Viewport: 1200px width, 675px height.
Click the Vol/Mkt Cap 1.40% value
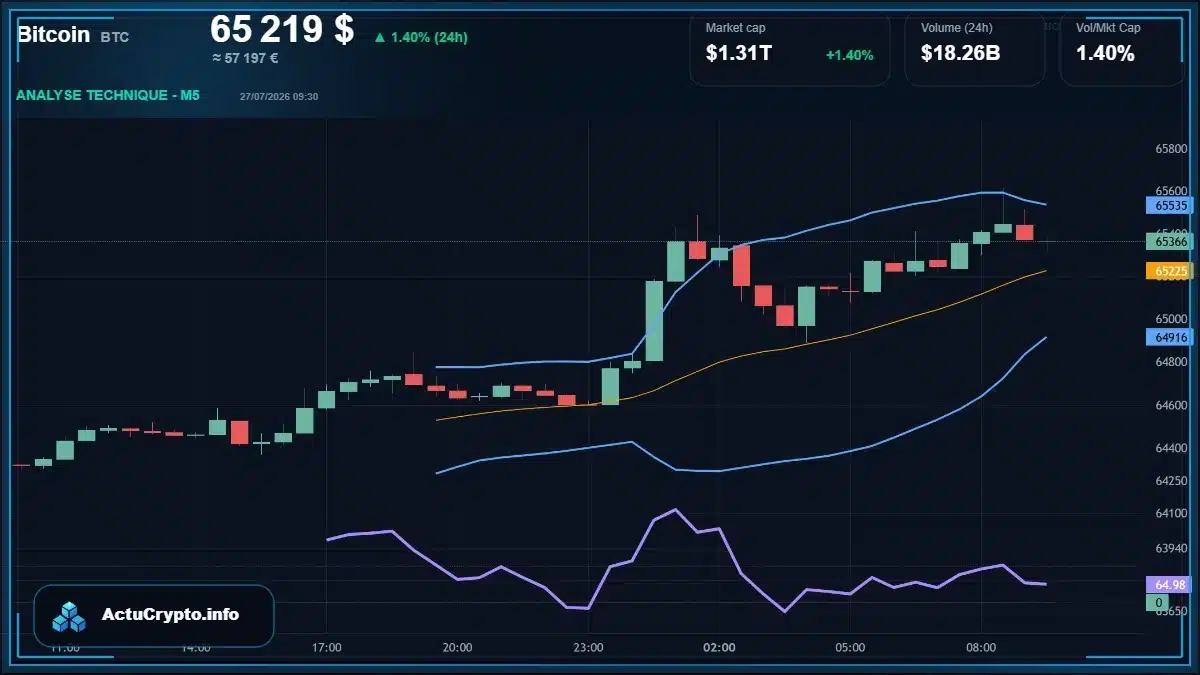1105,54
